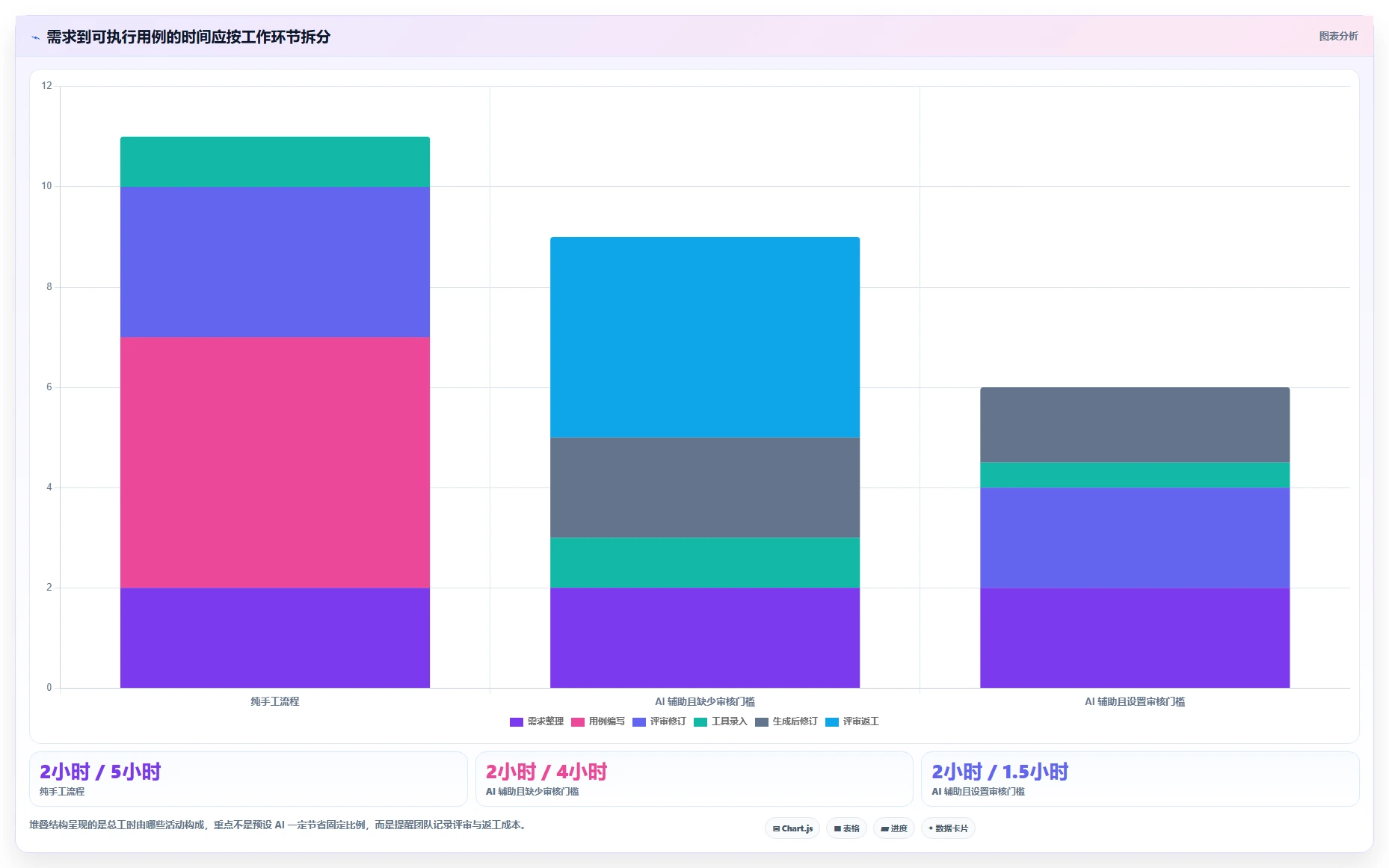The image size is (1389, 868).
Task: Click the AI 辅助且设置审核门槛 x-axis label
Action: tap(1135, 701)
